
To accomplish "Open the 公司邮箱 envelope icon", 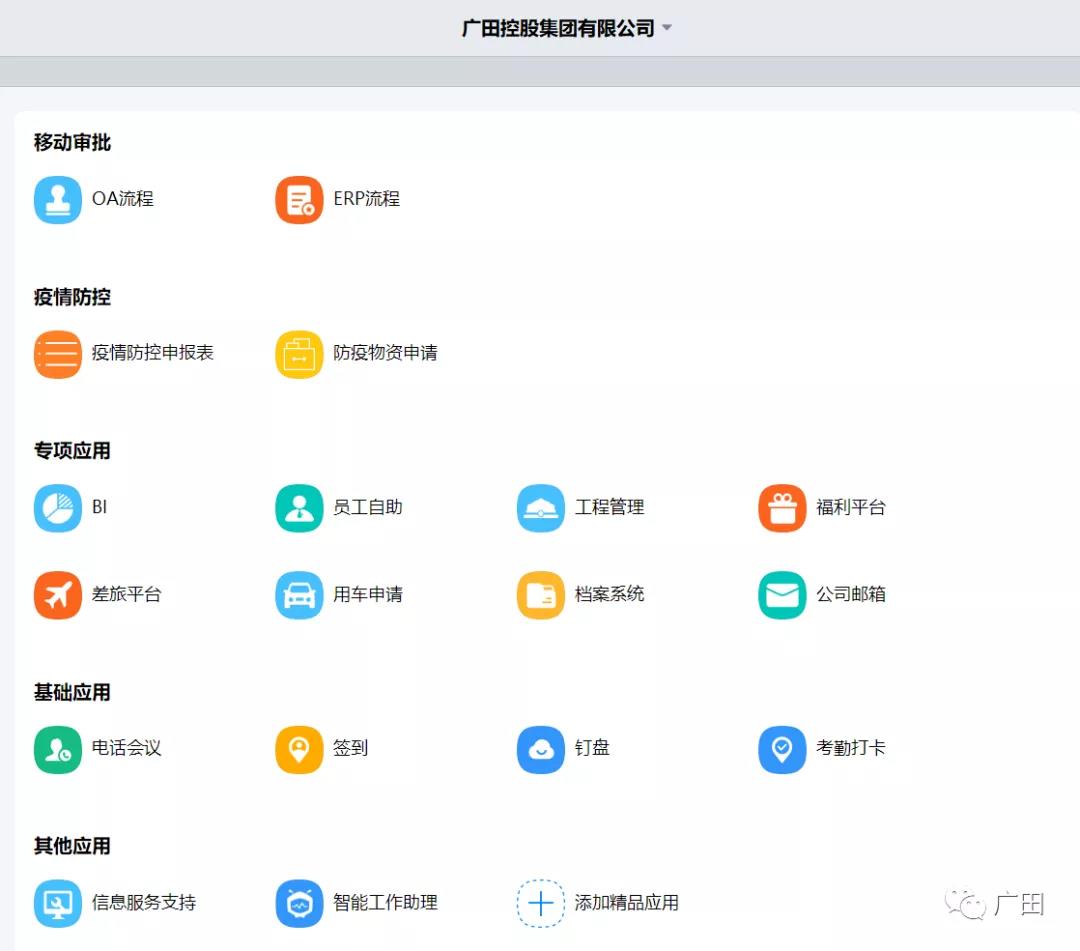I will click(782, 595).
